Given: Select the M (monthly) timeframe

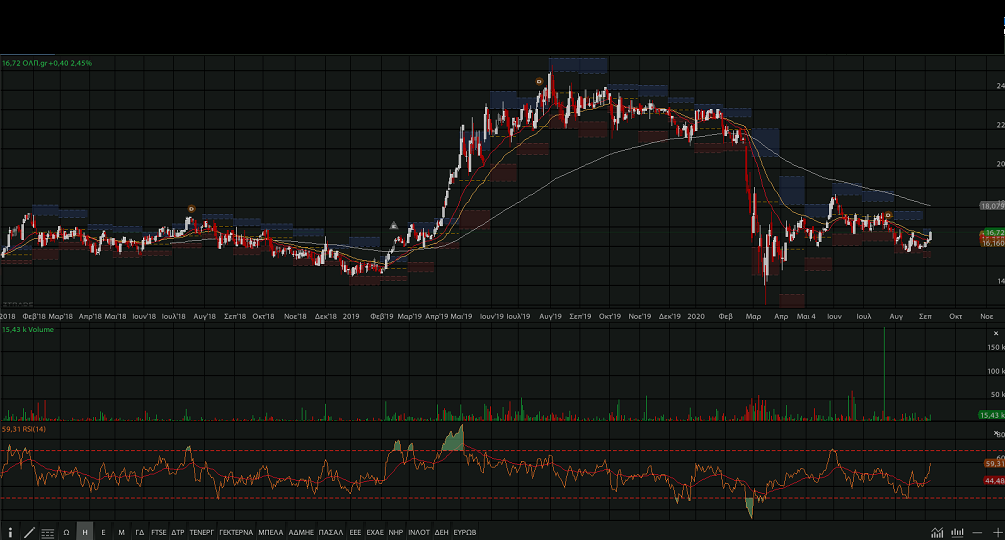Looking at the screenshot, I should point(121,532).
